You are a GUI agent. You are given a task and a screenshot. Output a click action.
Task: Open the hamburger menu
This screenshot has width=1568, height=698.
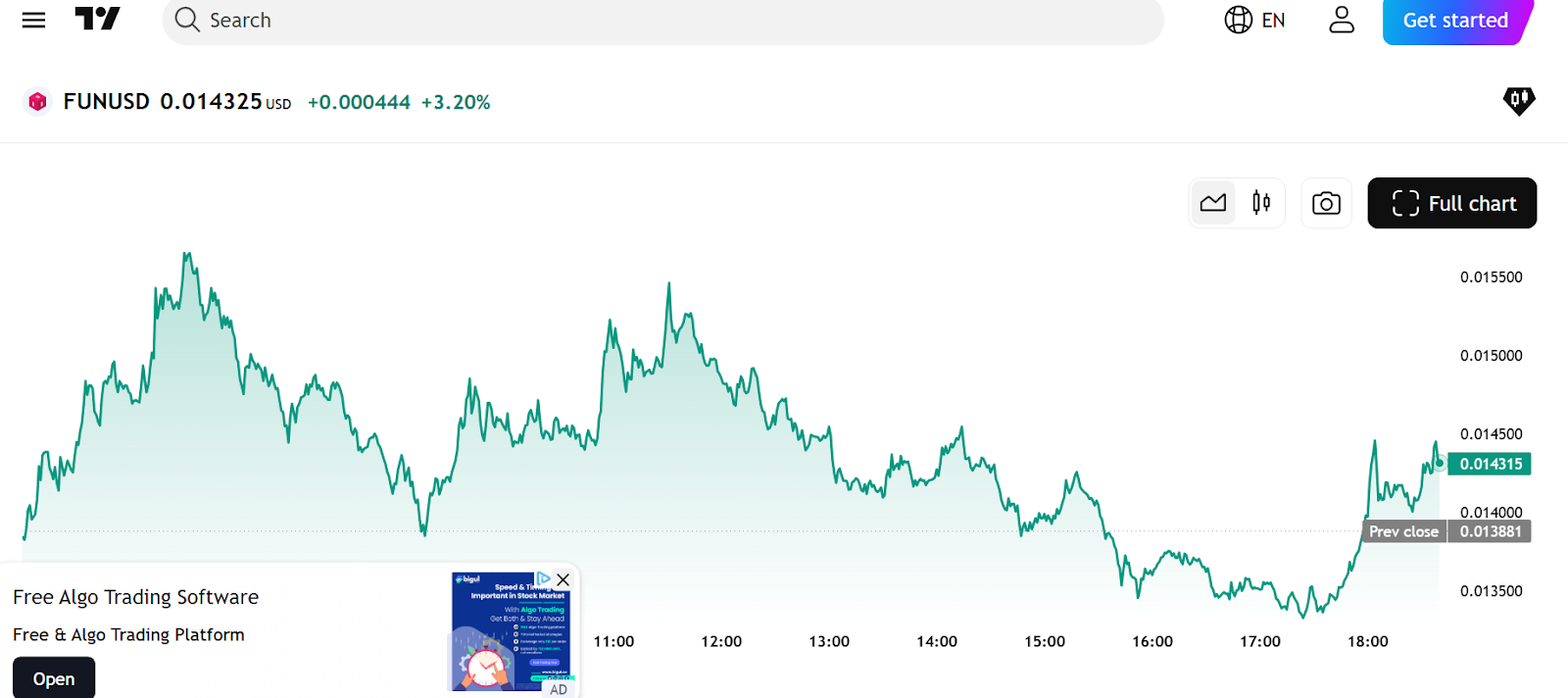tap(33, 20)
